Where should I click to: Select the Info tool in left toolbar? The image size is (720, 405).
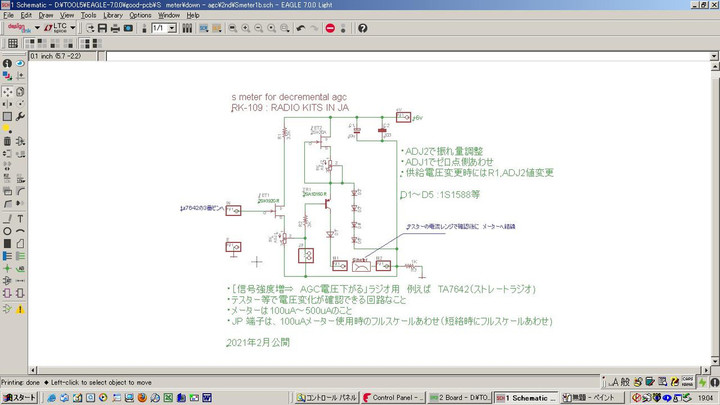7,63
